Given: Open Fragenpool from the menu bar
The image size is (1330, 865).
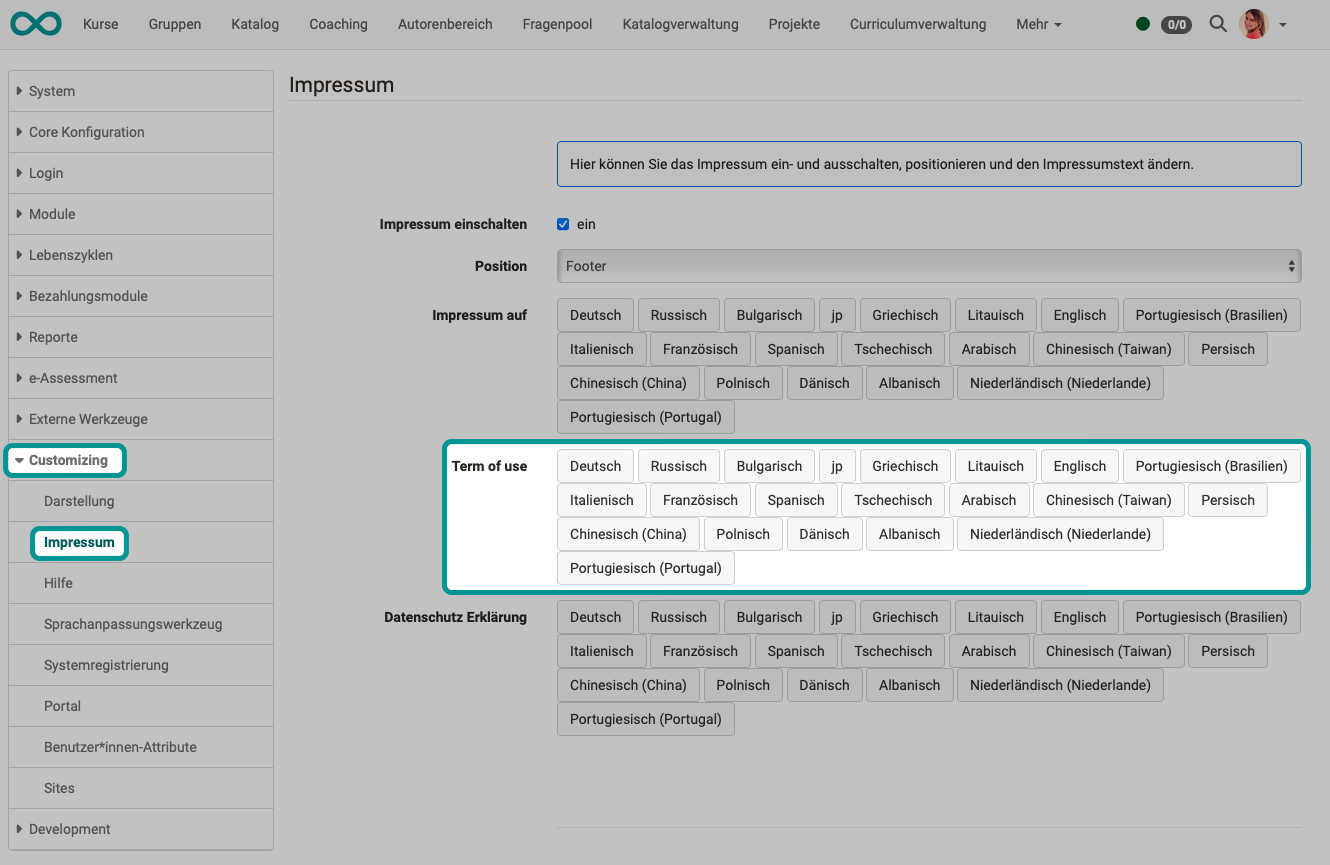Looking at the screenshot, I should coord(557,23).
